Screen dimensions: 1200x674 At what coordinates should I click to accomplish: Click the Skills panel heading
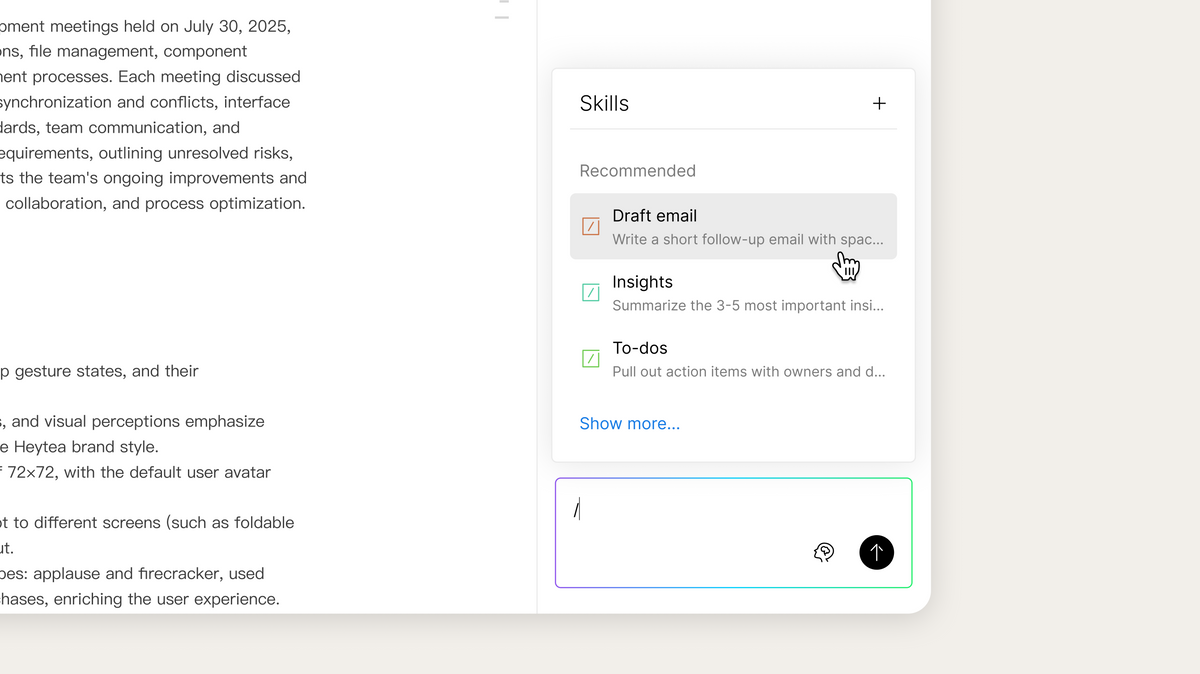(604, 103)
